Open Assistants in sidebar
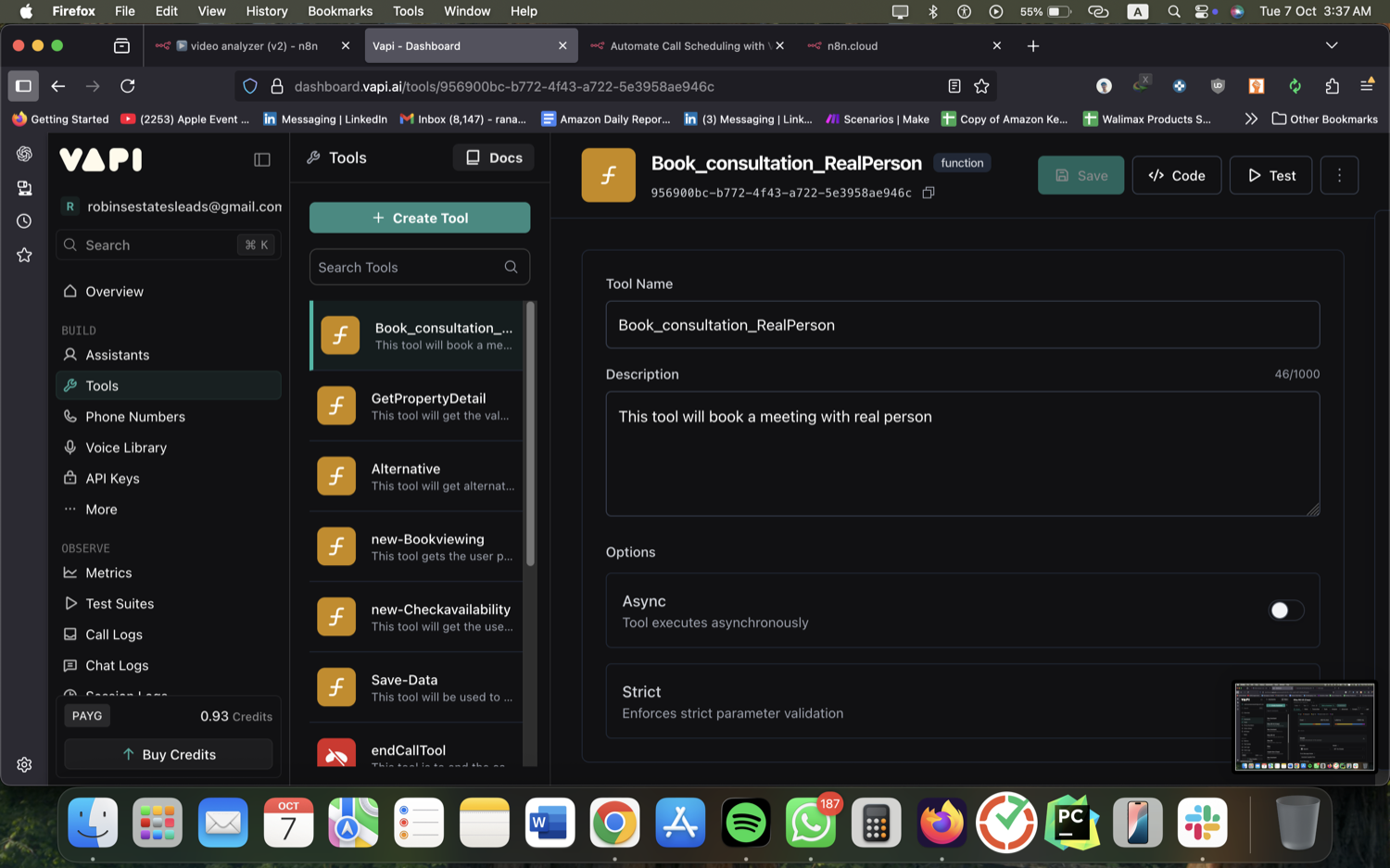The image size is (1390, 868). (169, 355)
